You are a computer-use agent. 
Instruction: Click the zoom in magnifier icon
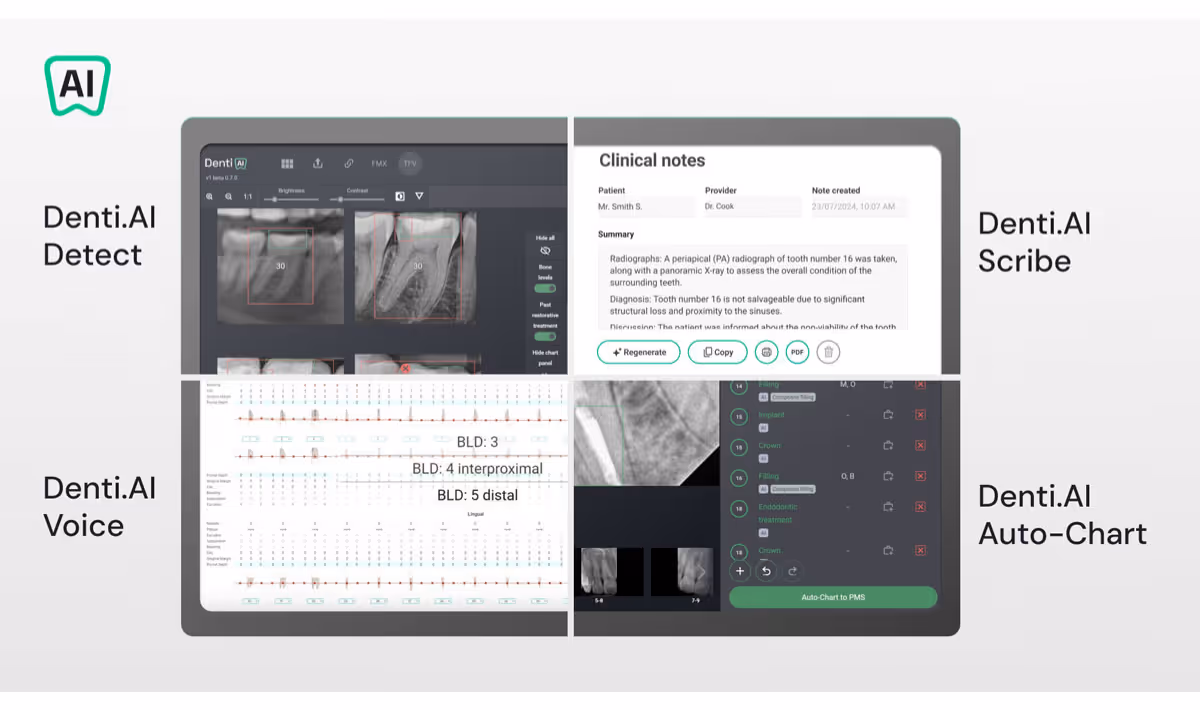pyautogui.click(x=210, y=197)
